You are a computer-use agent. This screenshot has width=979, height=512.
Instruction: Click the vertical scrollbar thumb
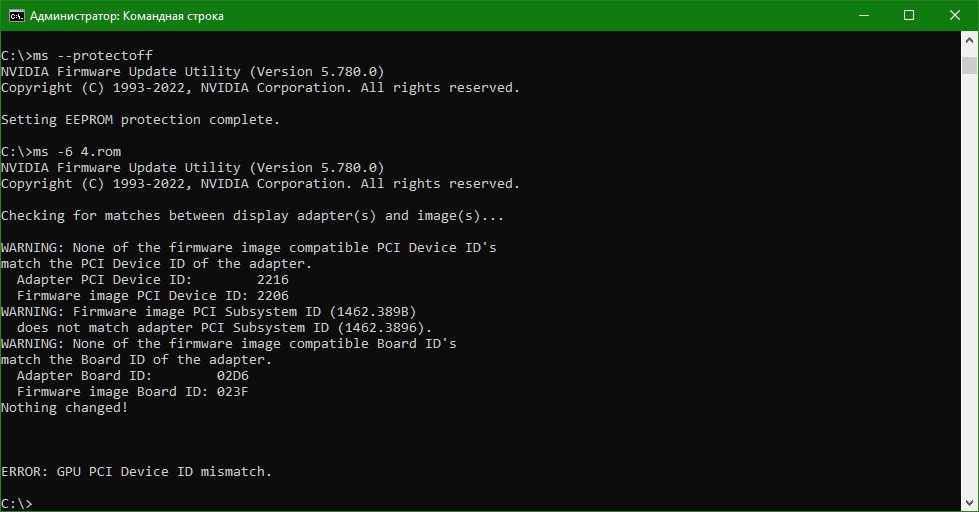[x=969, y=66]
